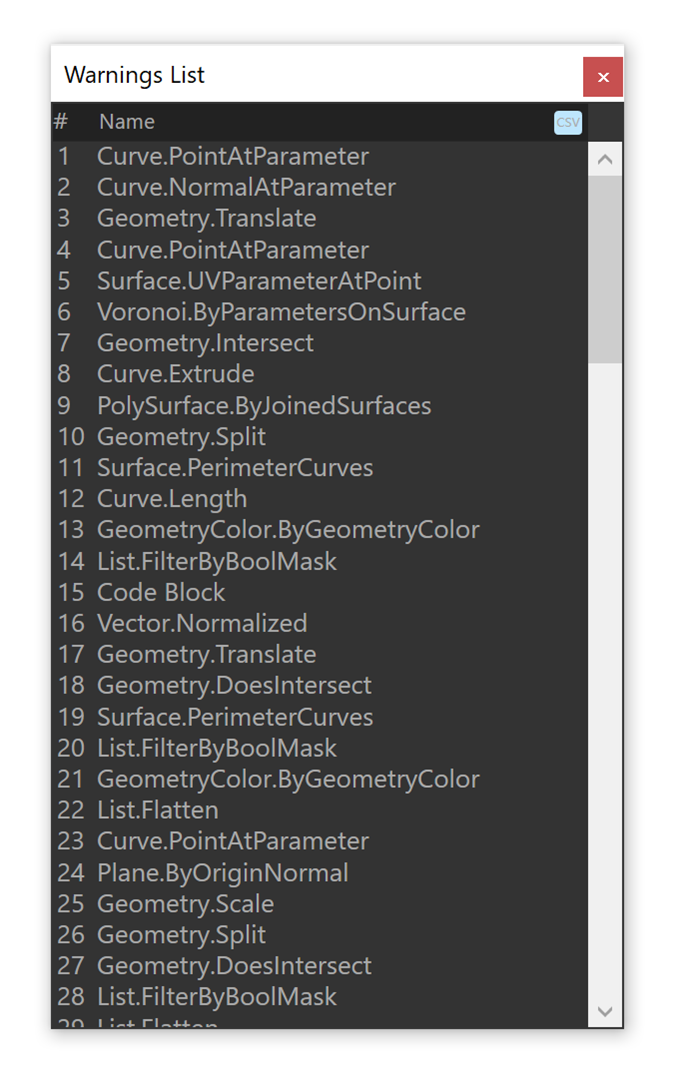The width and height of the screenshot is (683, 1082).
Task: Select warning 2 Curve.NormalAtParameter
Action: [246, 187]
